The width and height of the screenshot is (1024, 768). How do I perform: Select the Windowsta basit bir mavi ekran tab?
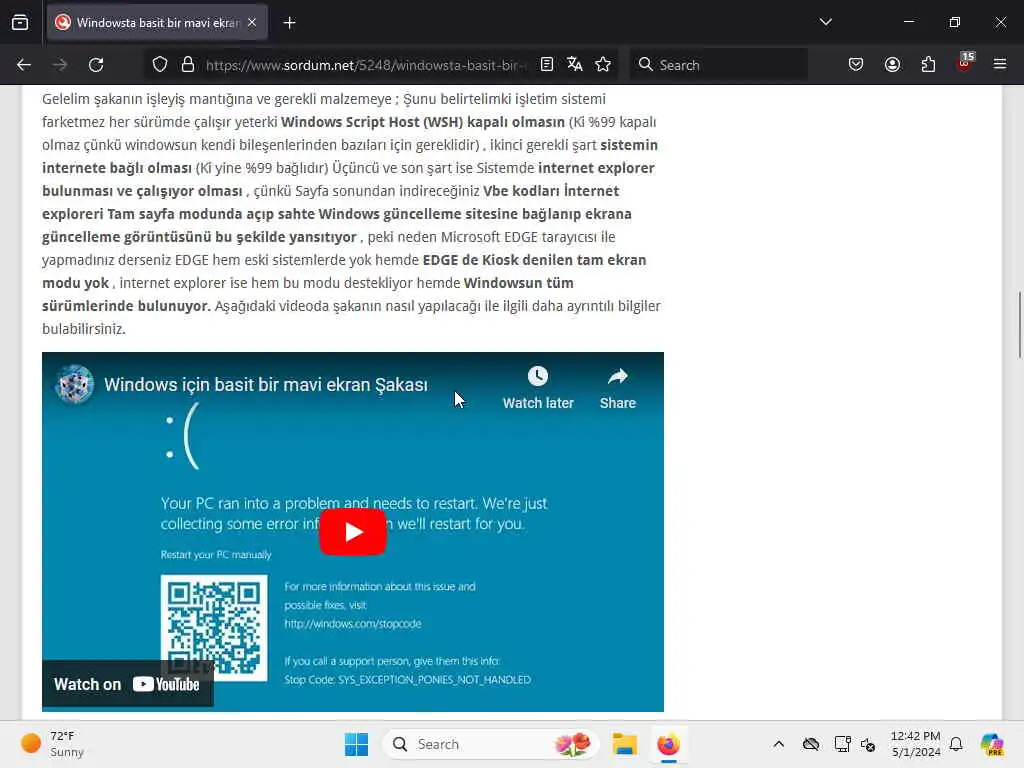pyautogui.click(x=157, y=22)
